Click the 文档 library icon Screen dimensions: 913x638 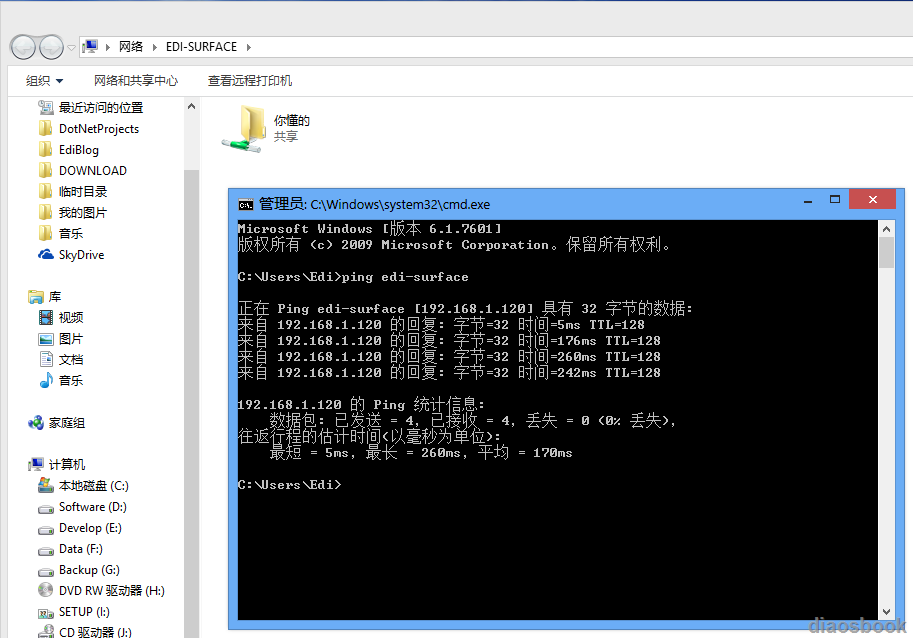pos(46,359)
